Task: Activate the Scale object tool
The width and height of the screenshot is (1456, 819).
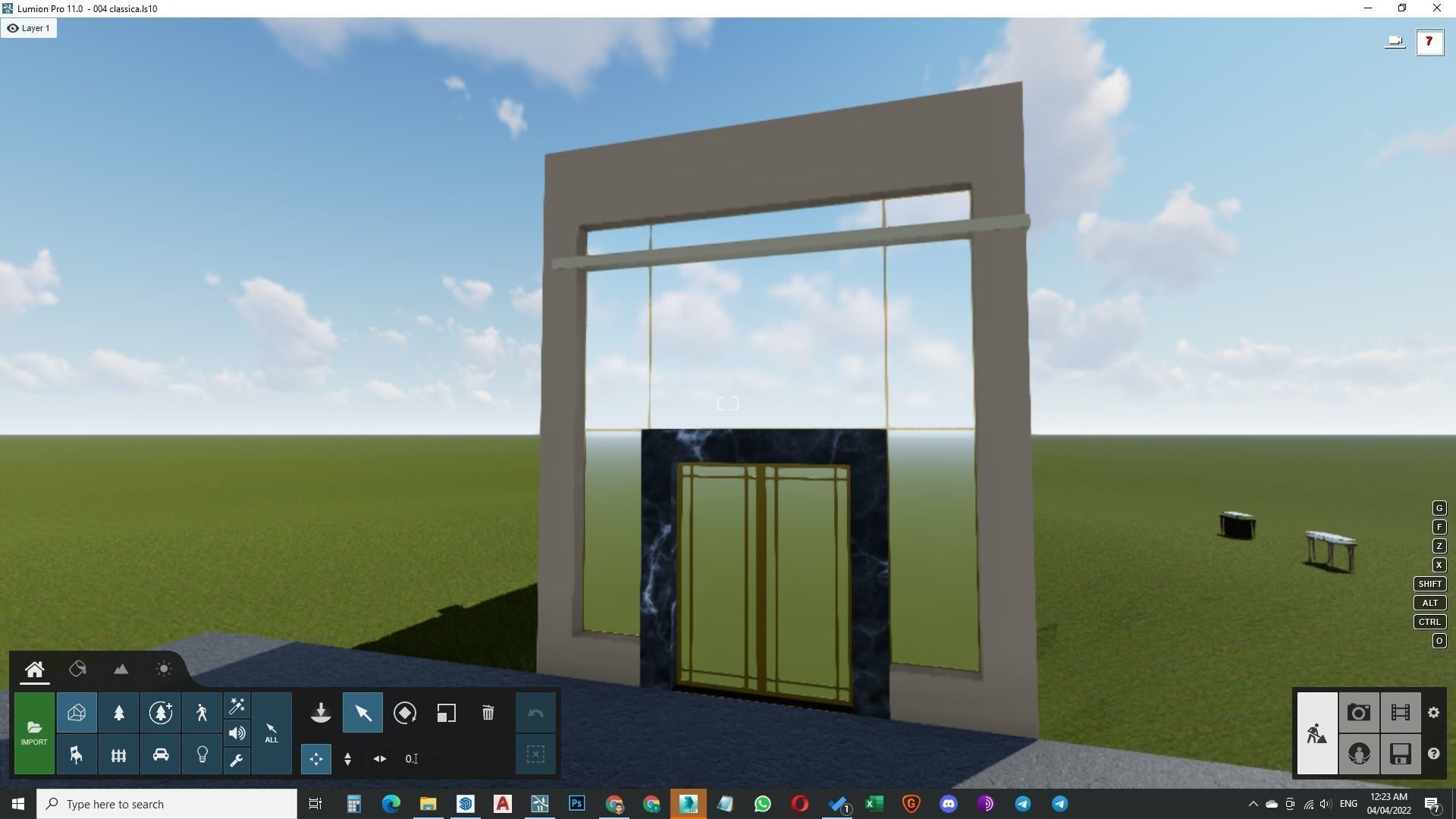Action: click(447, 713)
